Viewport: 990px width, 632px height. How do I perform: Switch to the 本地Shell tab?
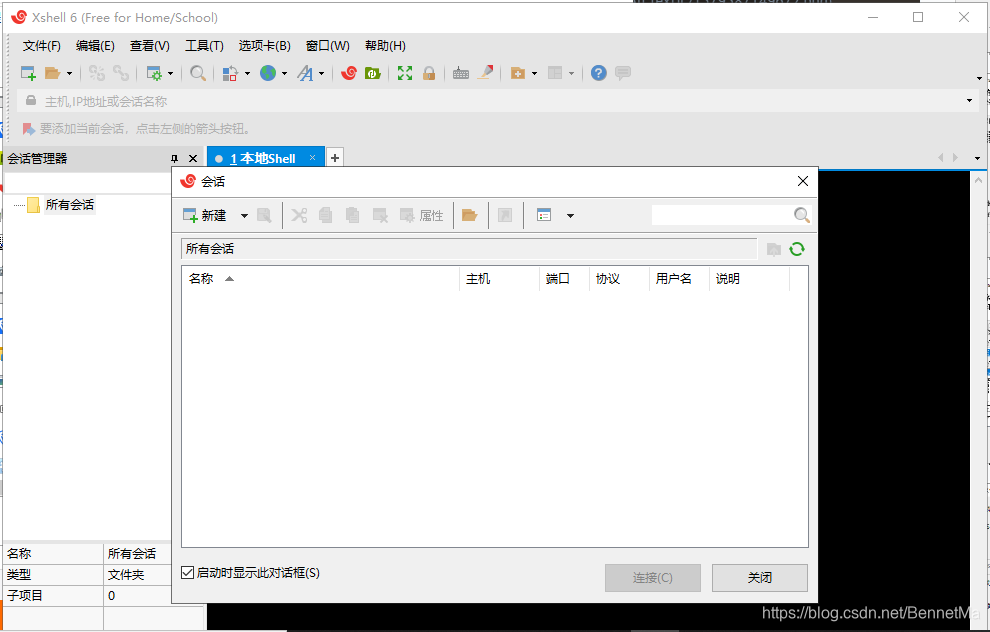262,157
